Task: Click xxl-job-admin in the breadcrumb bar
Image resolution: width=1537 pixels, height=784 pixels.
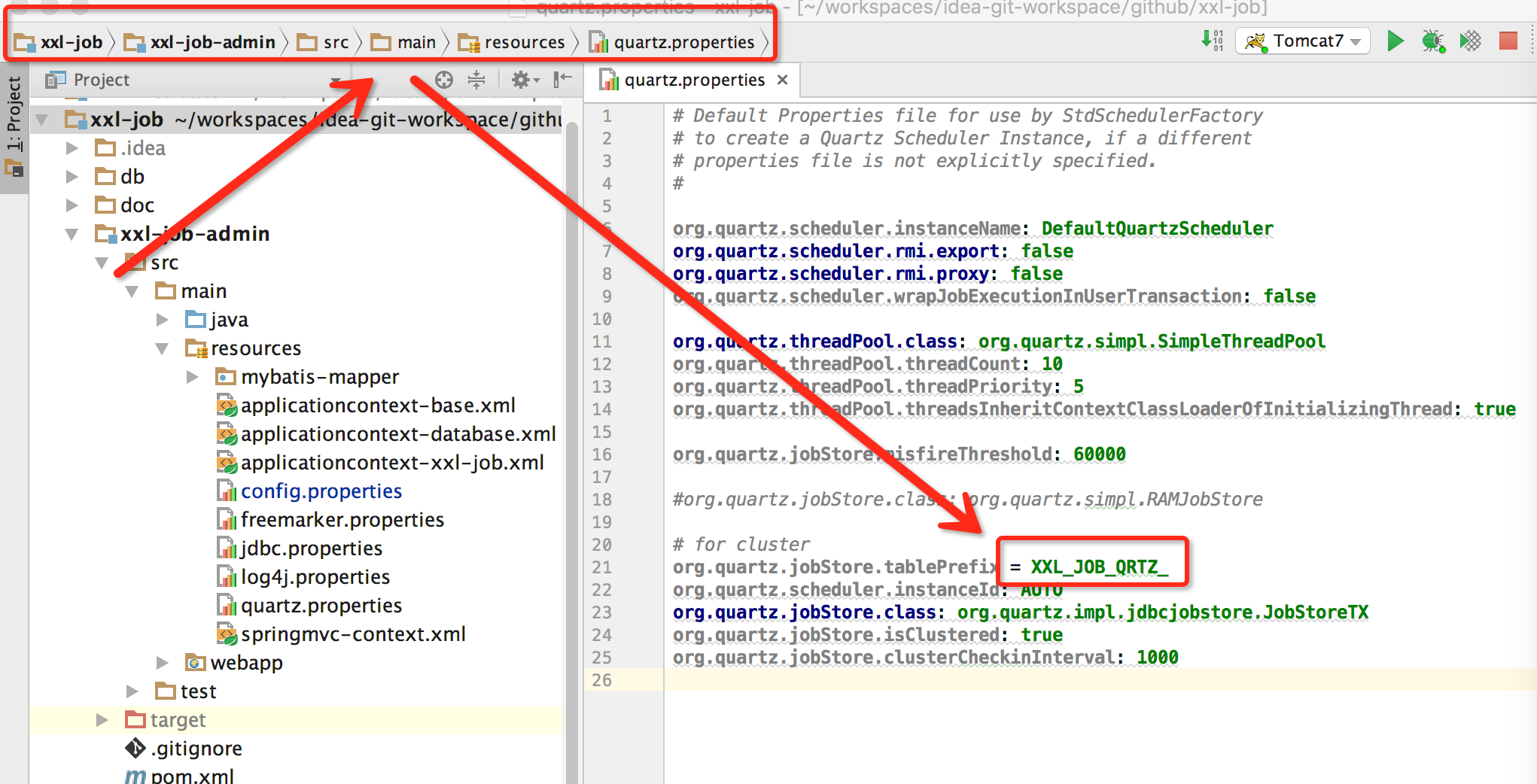Action: coord(212,42)
